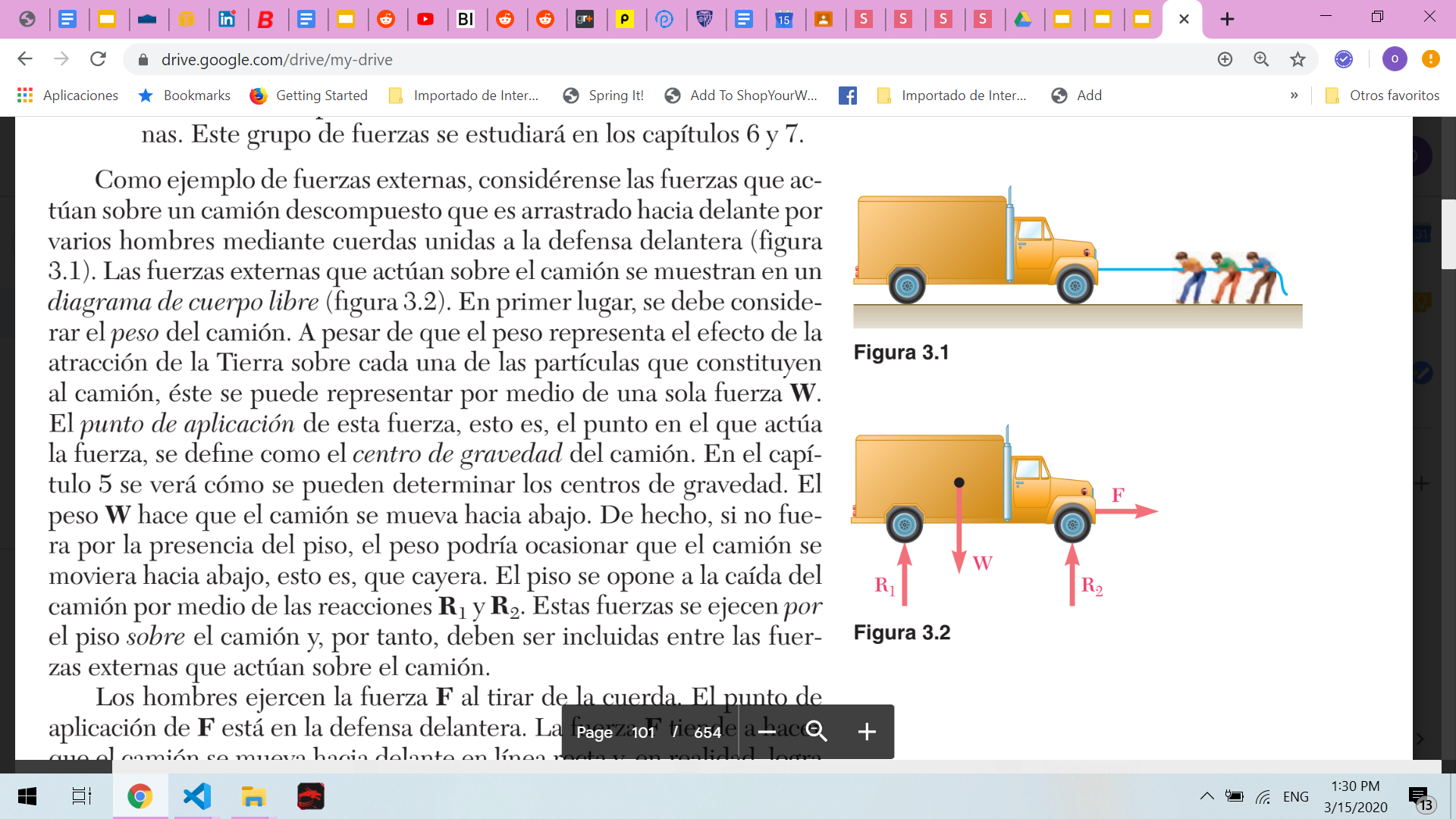Show hidden system tray icons

pyautogui.click(x=1207, y=796)
